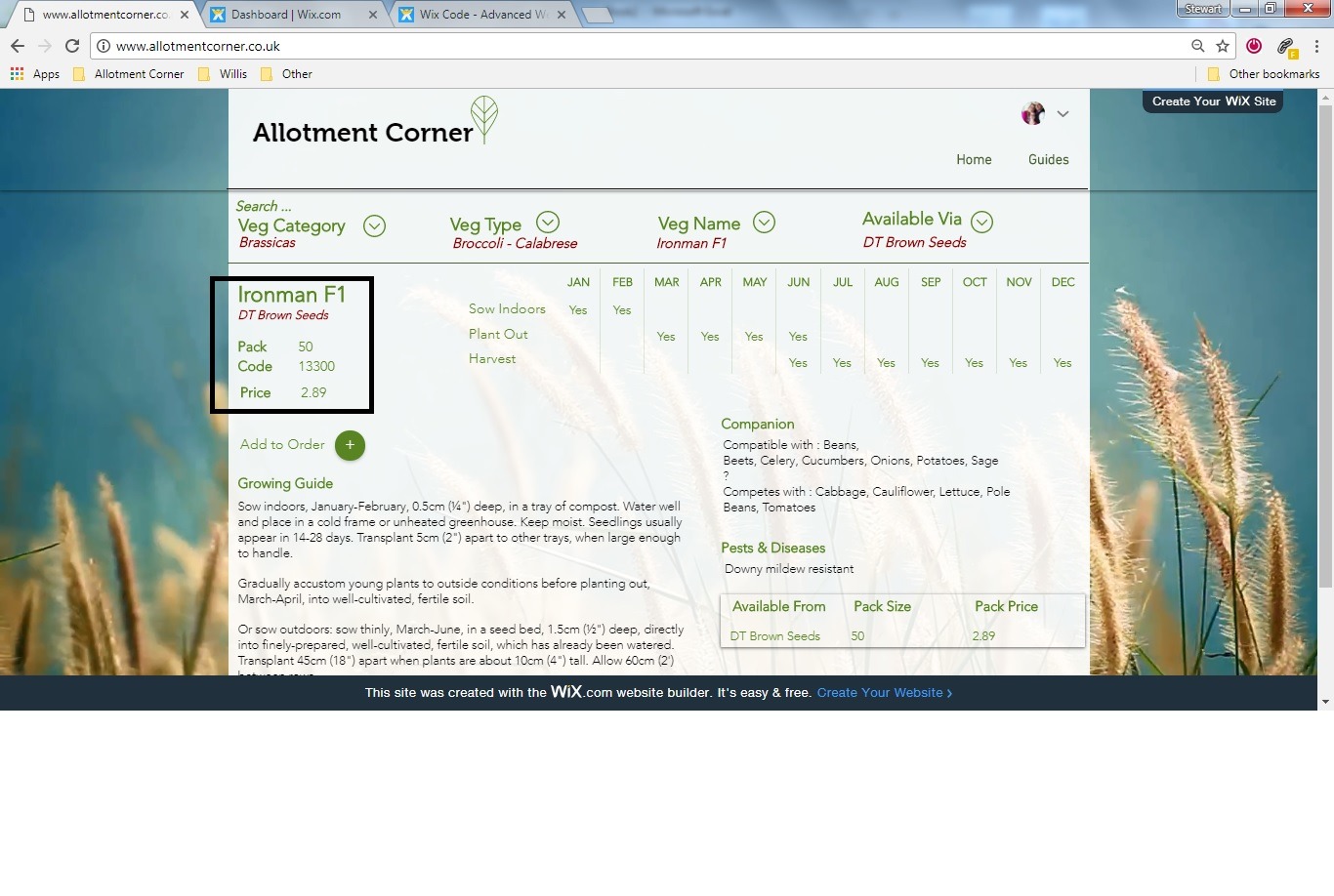
Task: Go to the Home page menu item
Action: (x=974, y=160)
